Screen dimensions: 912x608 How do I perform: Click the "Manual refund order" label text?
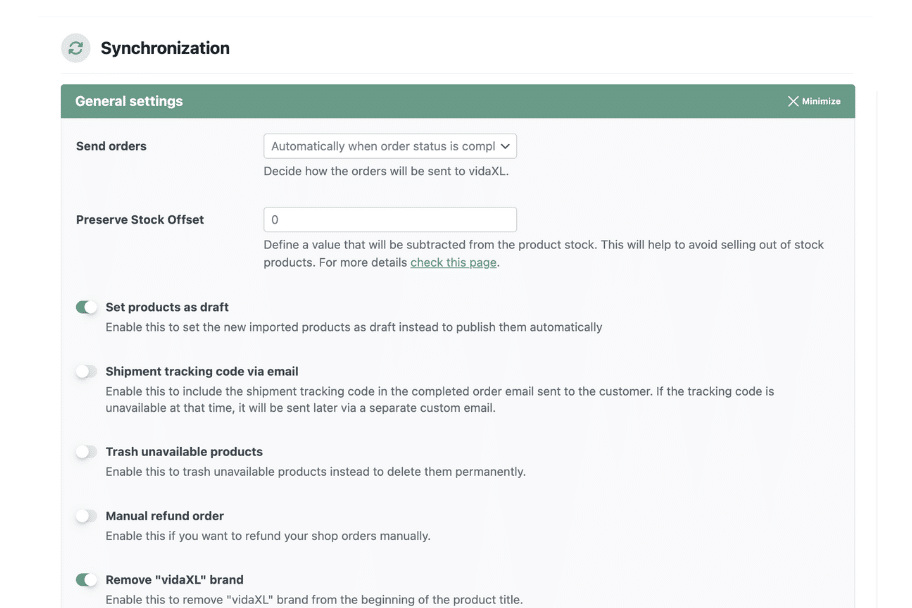click(x=164, y=516)
